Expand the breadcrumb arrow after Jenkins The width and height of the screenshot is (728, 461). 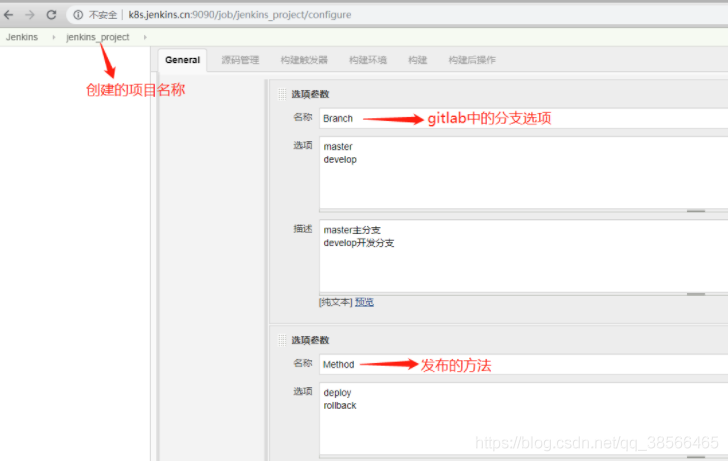[x=54, y=37]
